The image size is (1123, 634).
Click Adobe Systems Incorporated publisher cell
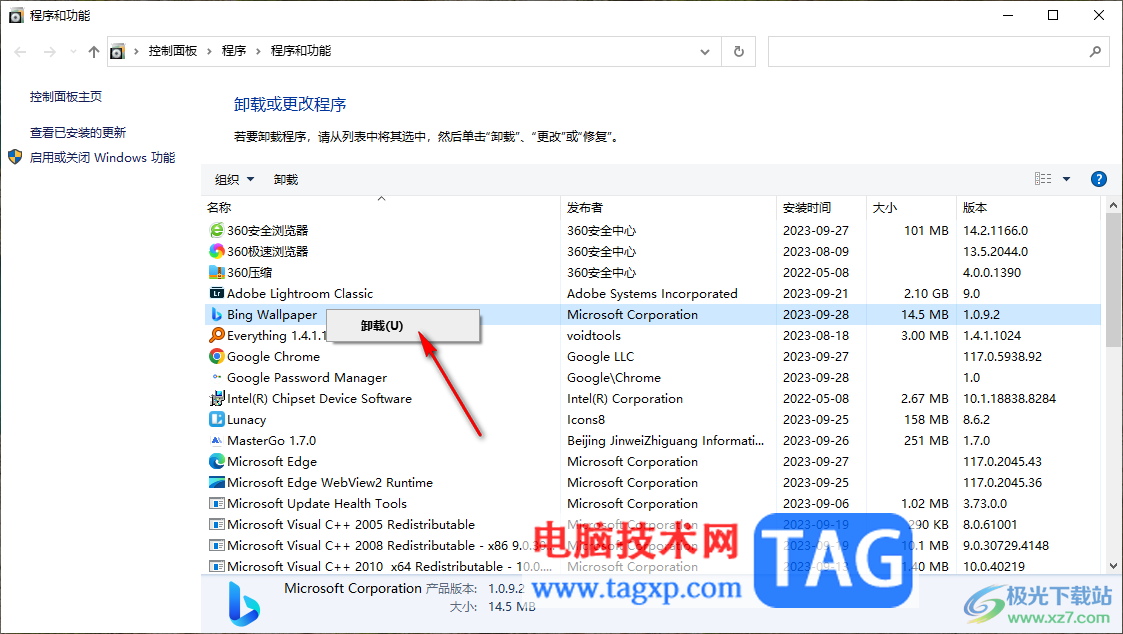pos(652,294)
